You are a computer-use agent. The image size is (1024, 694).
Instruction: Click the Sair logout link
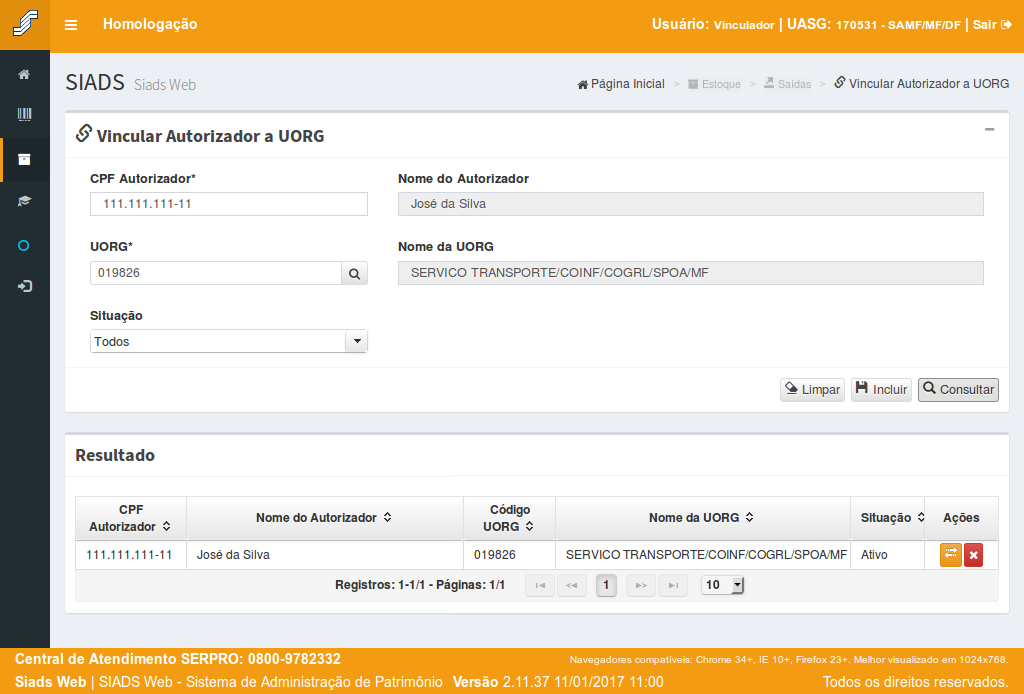(x=992, y=25)
